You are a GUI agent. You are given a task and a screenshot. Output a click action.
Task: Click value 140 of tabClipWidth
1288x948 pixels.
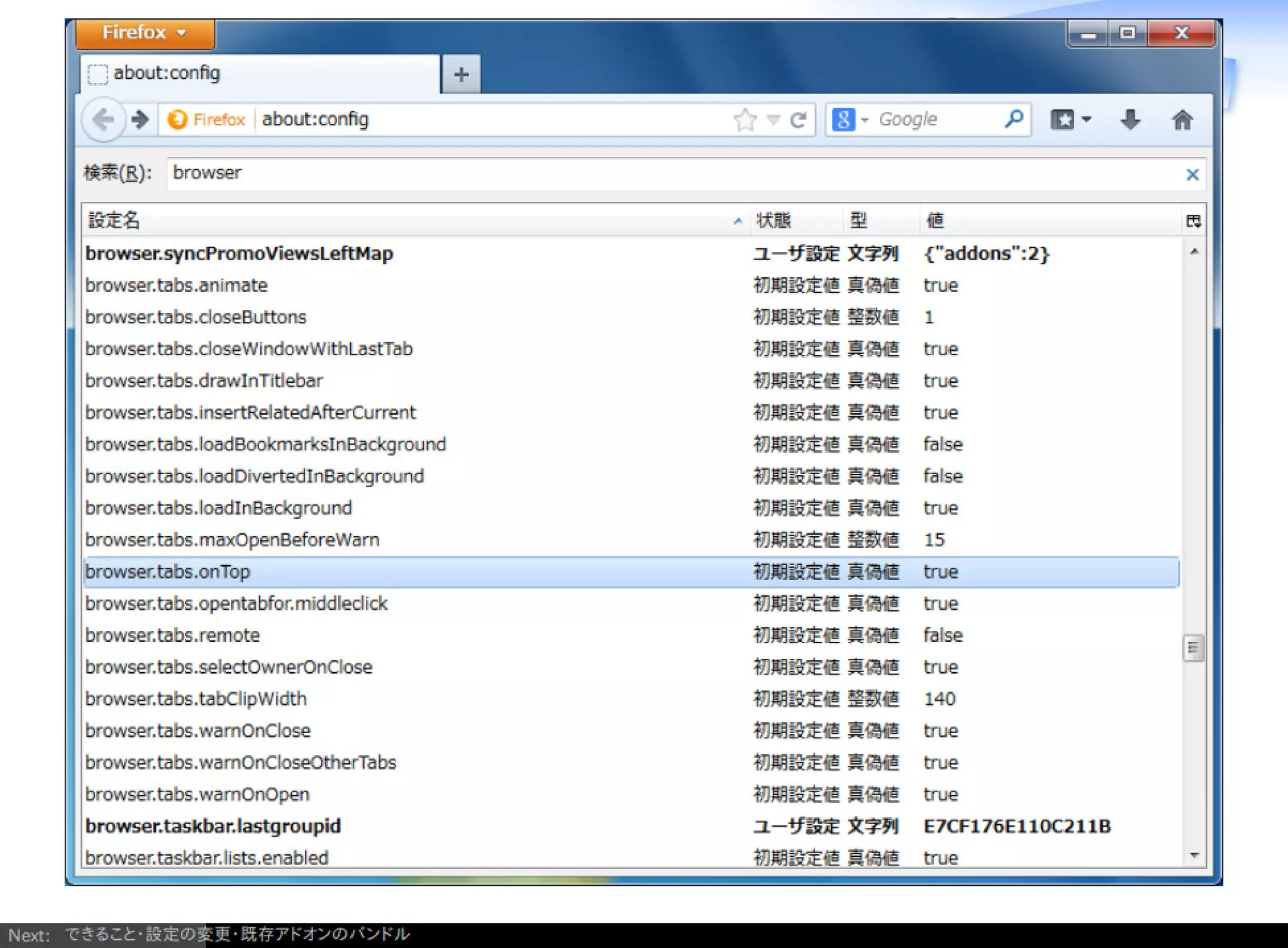(940, 699)
